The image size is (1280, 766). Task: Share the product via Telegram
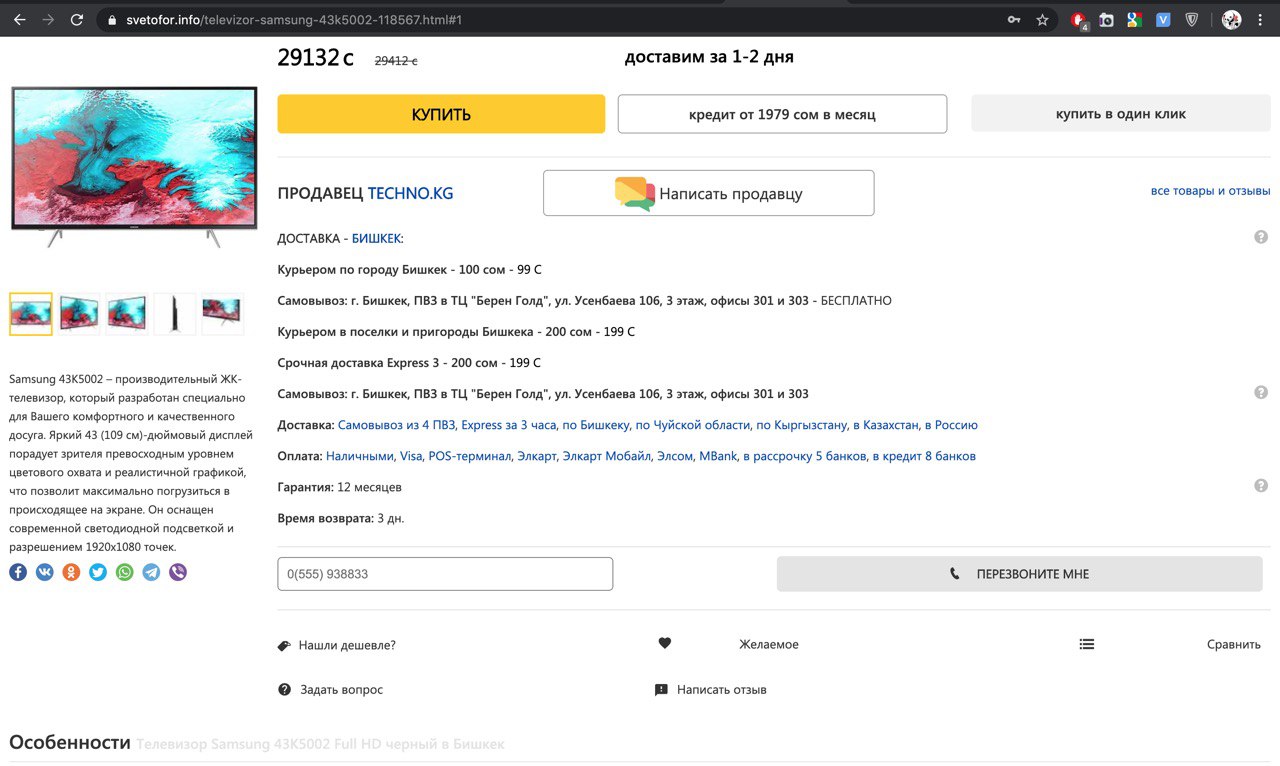tap(151, 572)
